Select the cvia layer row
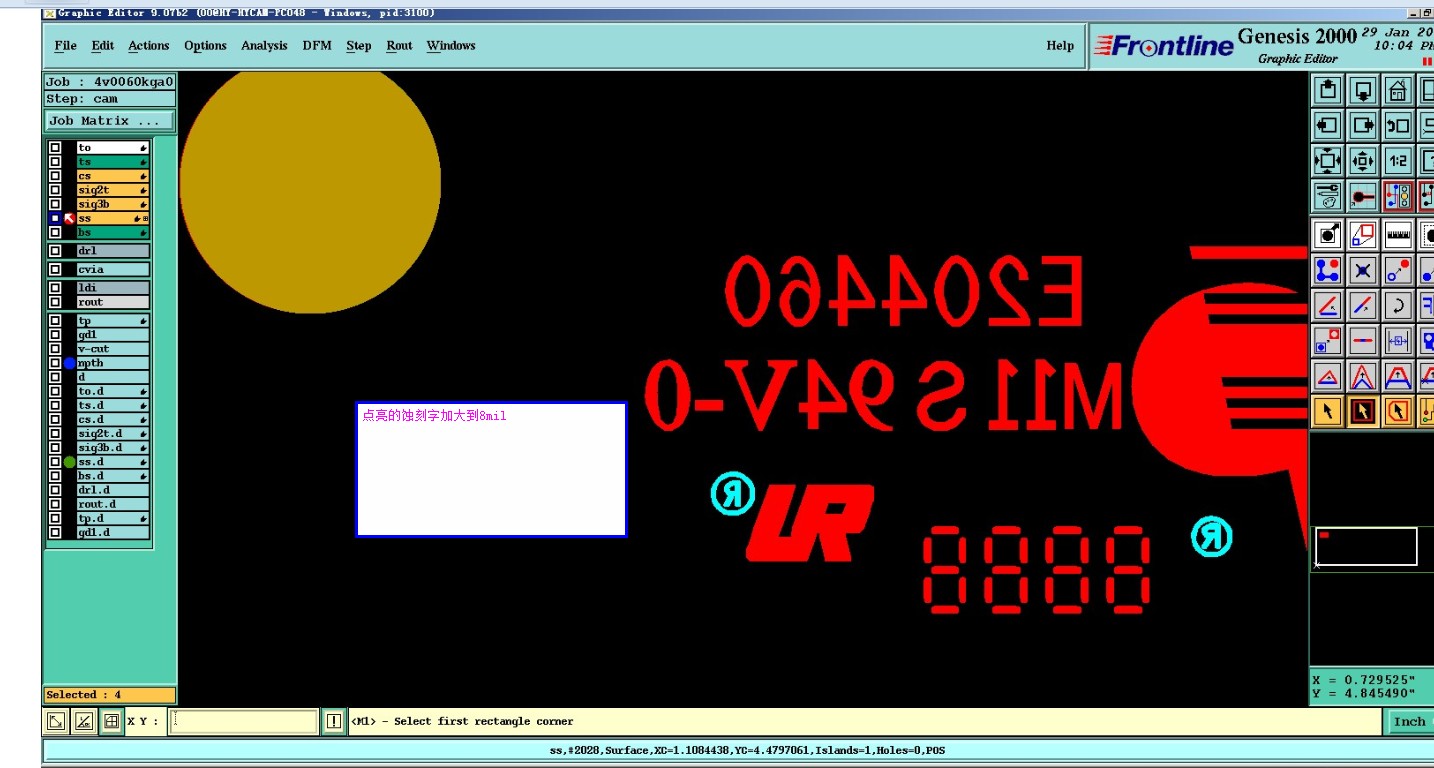The image size is (1434, 768). tap(113, 269)
